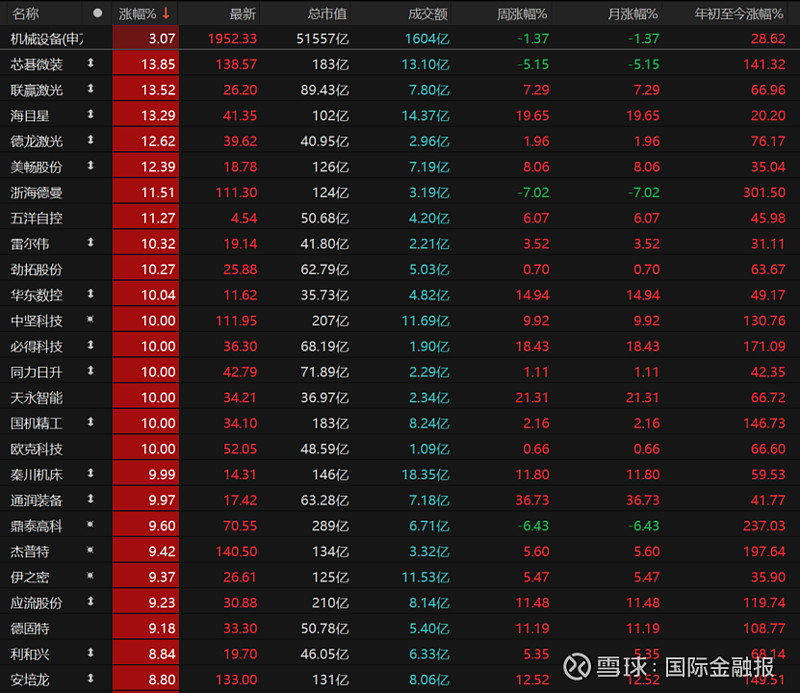
Task: Select the stock 通润装备
Action: [x=37, y=501]
